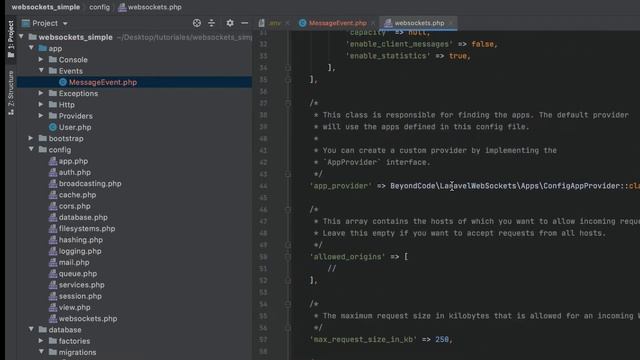Open cache.php in config folder
Viewport: 640px width, 360px height.
[x=77, y=195]
